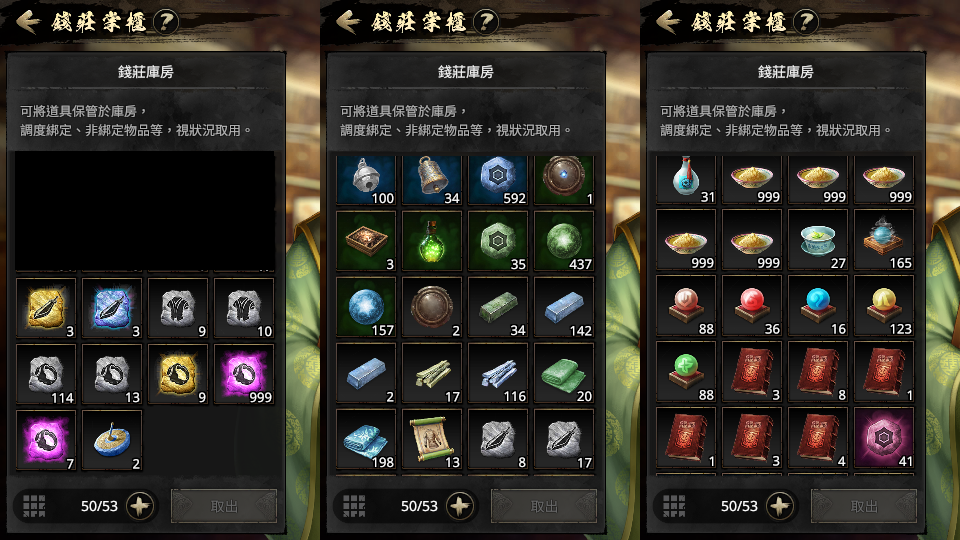The image size is (960, 540).
Task: Select the green cloth item with count 20
Action: (x=564, y=373)
